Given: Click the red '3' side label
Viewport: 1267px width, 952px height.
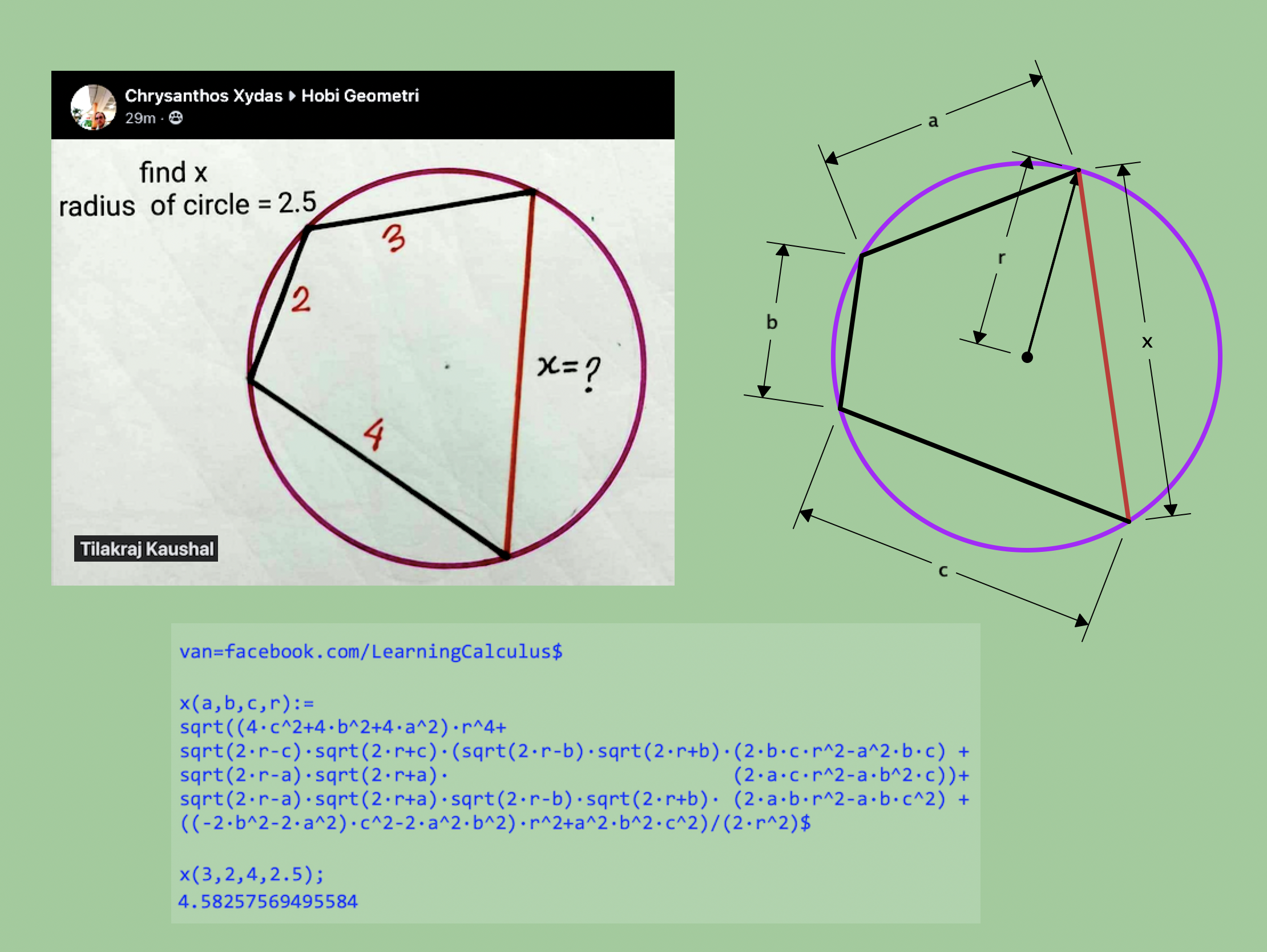Looking at the screenshot, I should pos(393,237).
